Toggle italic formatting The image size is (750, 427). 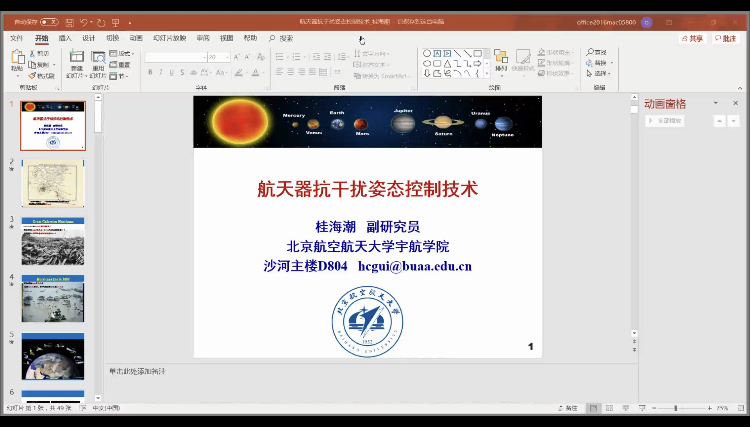pyautogui.click(x=160, y=72)
